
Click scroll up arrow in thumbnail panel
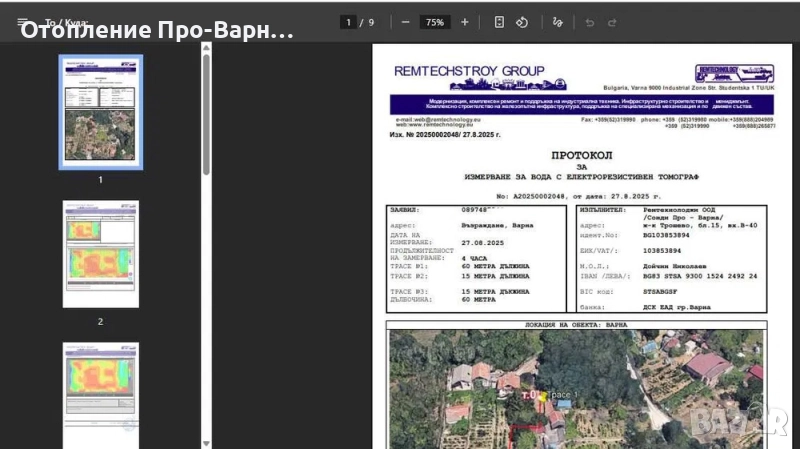pyautogui.click(x=206, y=47)
